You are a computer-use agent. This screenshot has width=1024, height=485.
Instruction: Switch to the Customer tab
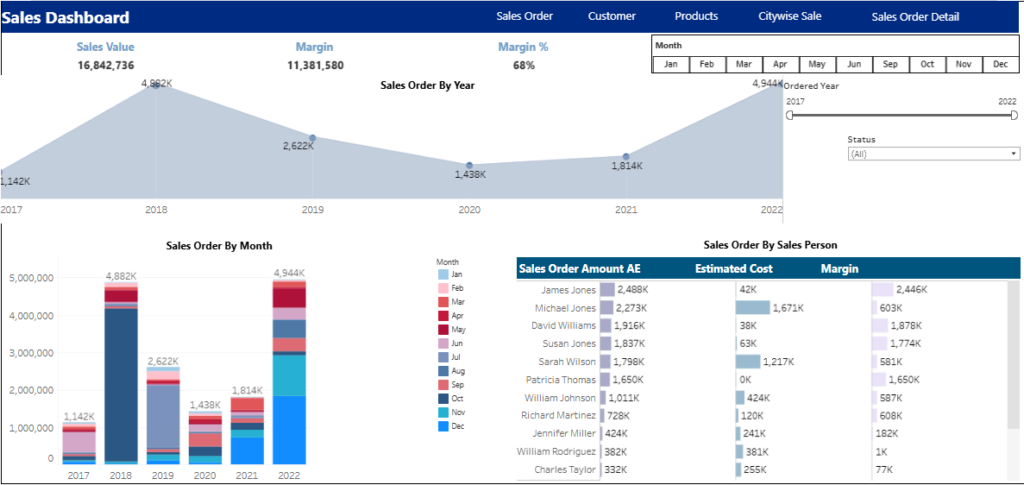[x=611, y=16]
